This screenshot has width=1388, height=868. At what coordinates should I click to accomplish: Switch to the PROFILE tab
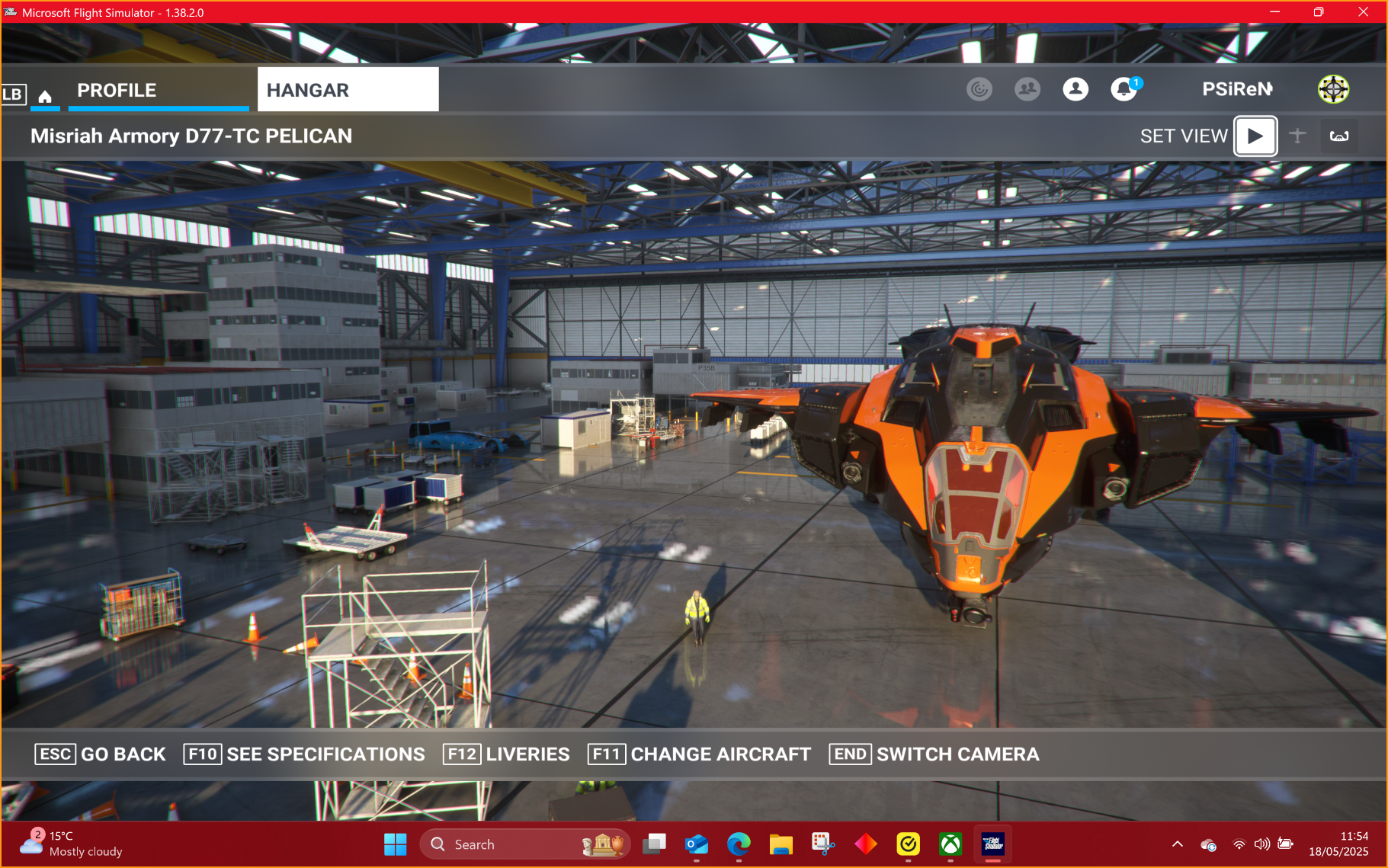coord(159,90)
